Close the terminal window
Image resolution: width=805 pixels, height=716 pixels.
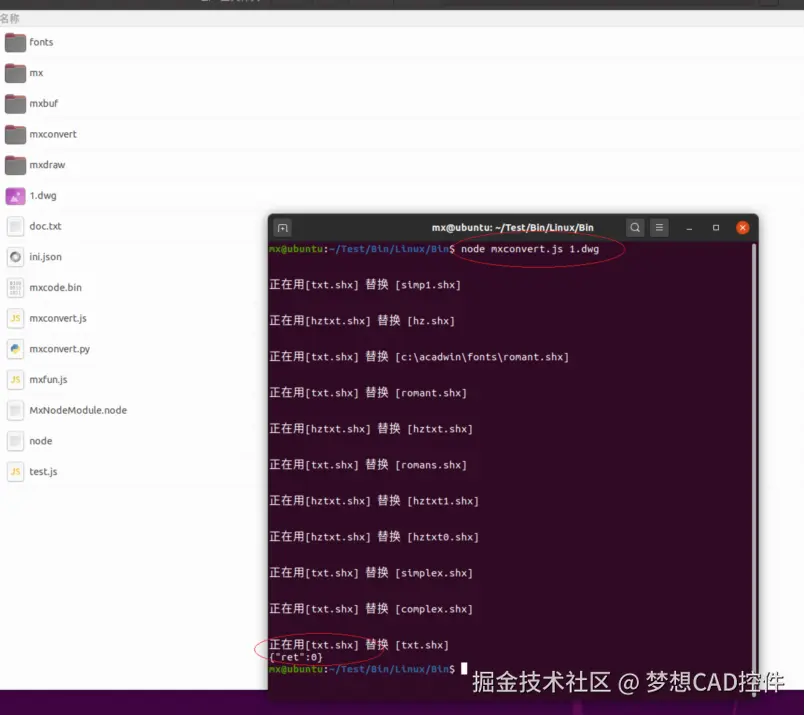click(x=742, y=227)
